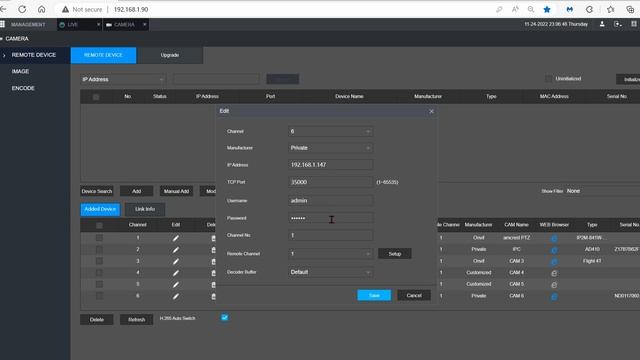Click the user account icon in top bar
This screenshot has width=640, height=360.
click(x=602, y=24)
